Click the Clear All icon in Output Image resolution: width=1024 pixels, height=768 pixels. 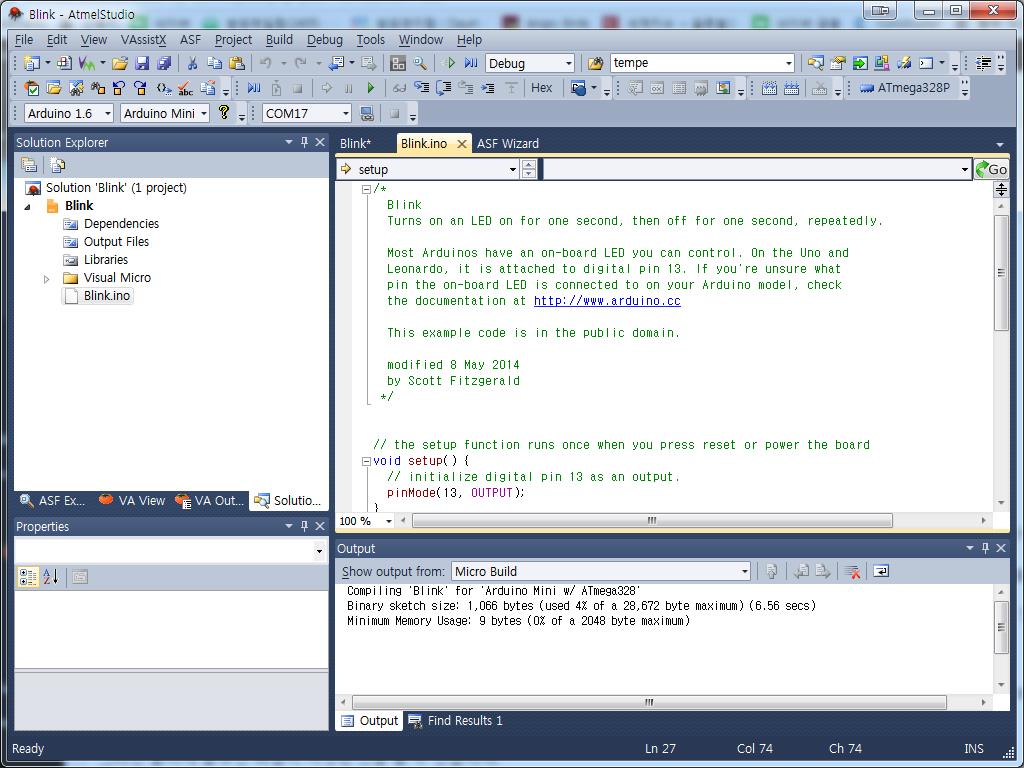pos(852,571)
